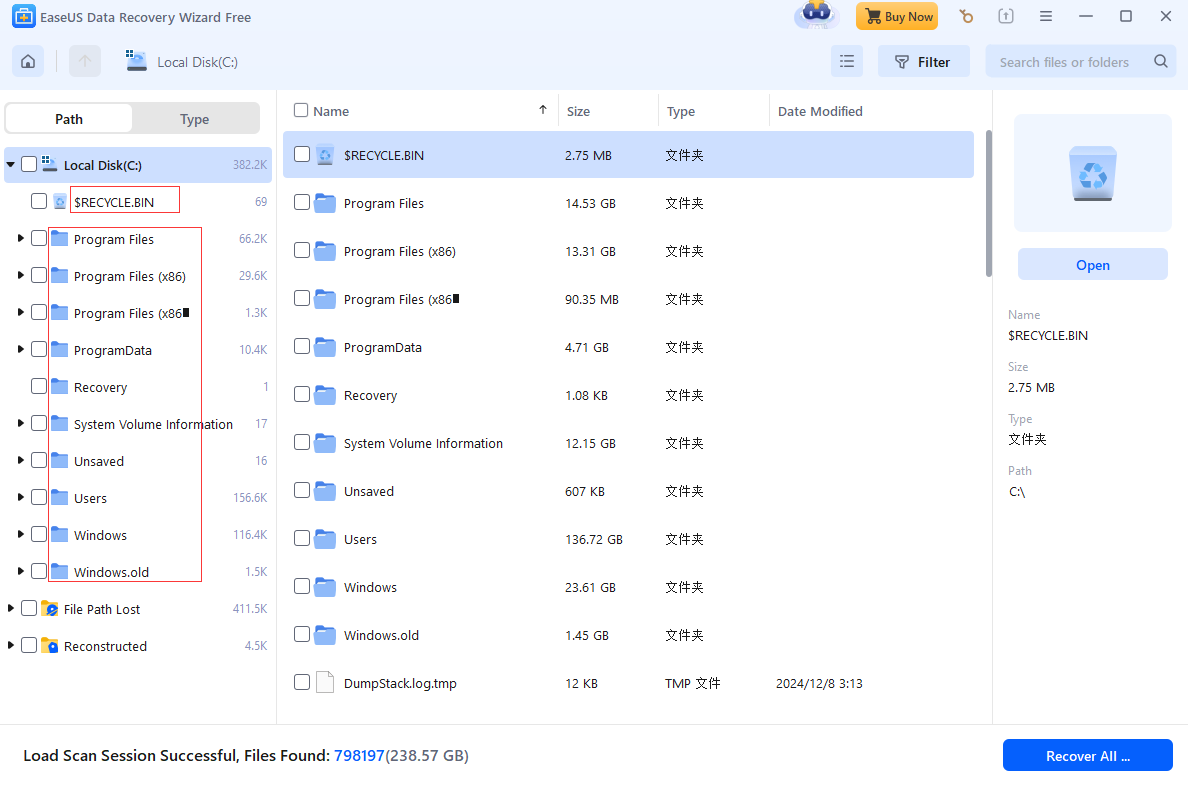Expand ProgramData in the folder tree
1188x792 pixels.
point(20,349)
